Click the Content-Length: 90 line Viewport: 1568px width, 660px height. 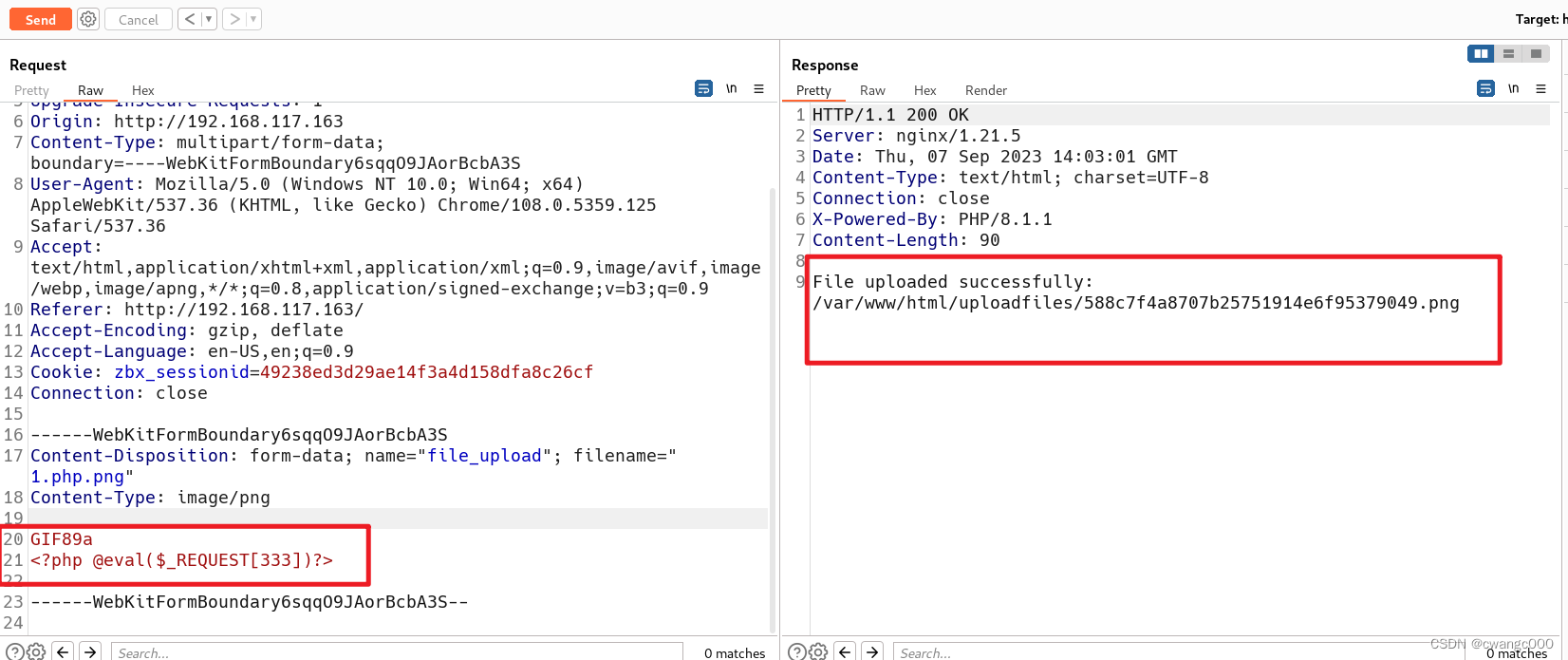[x=906, y=240]
